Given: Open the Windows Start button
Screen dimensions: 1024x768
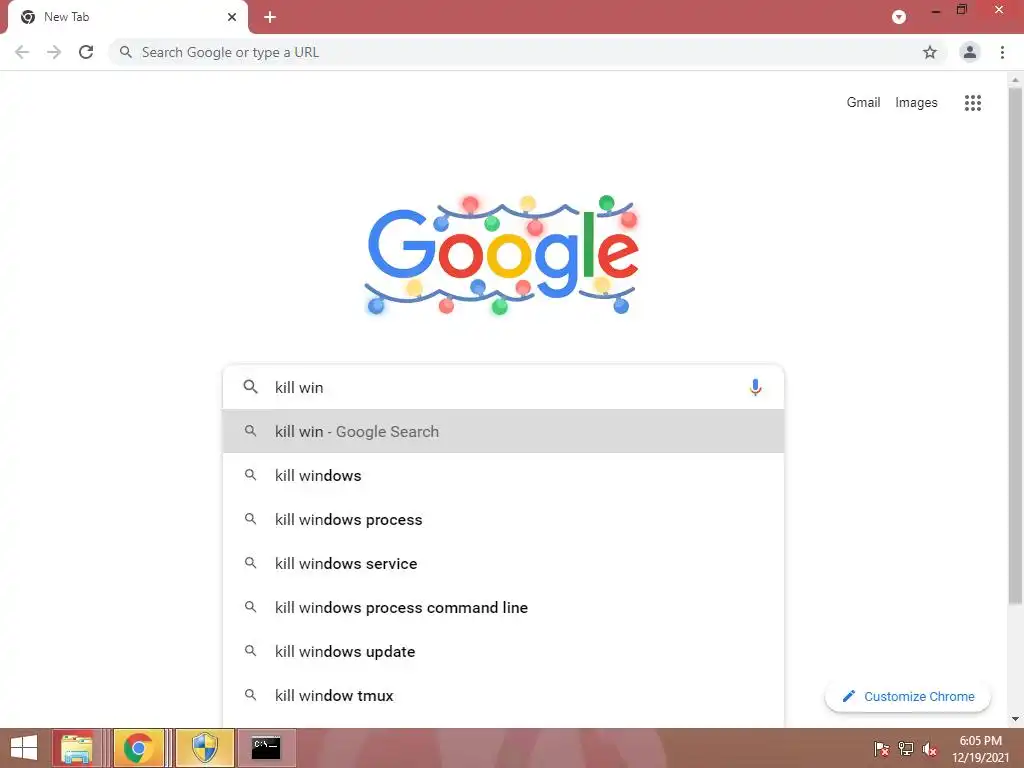Looking at the screenshot, I should click(x=24, y=748).
